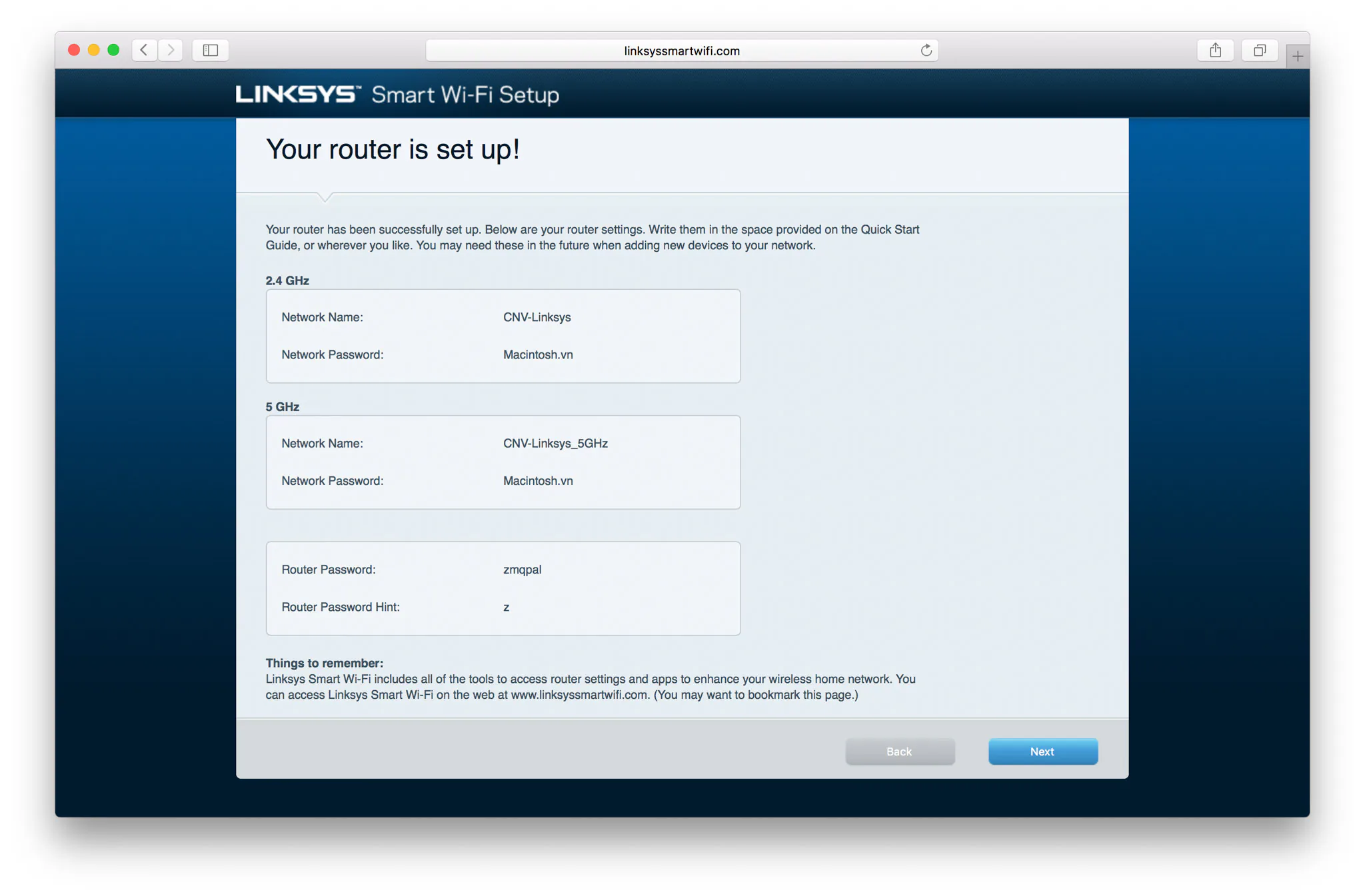The width and height of the screenshot is (1365, 896).
Task: Click the Next button
Action: [x=1042, y=751]
